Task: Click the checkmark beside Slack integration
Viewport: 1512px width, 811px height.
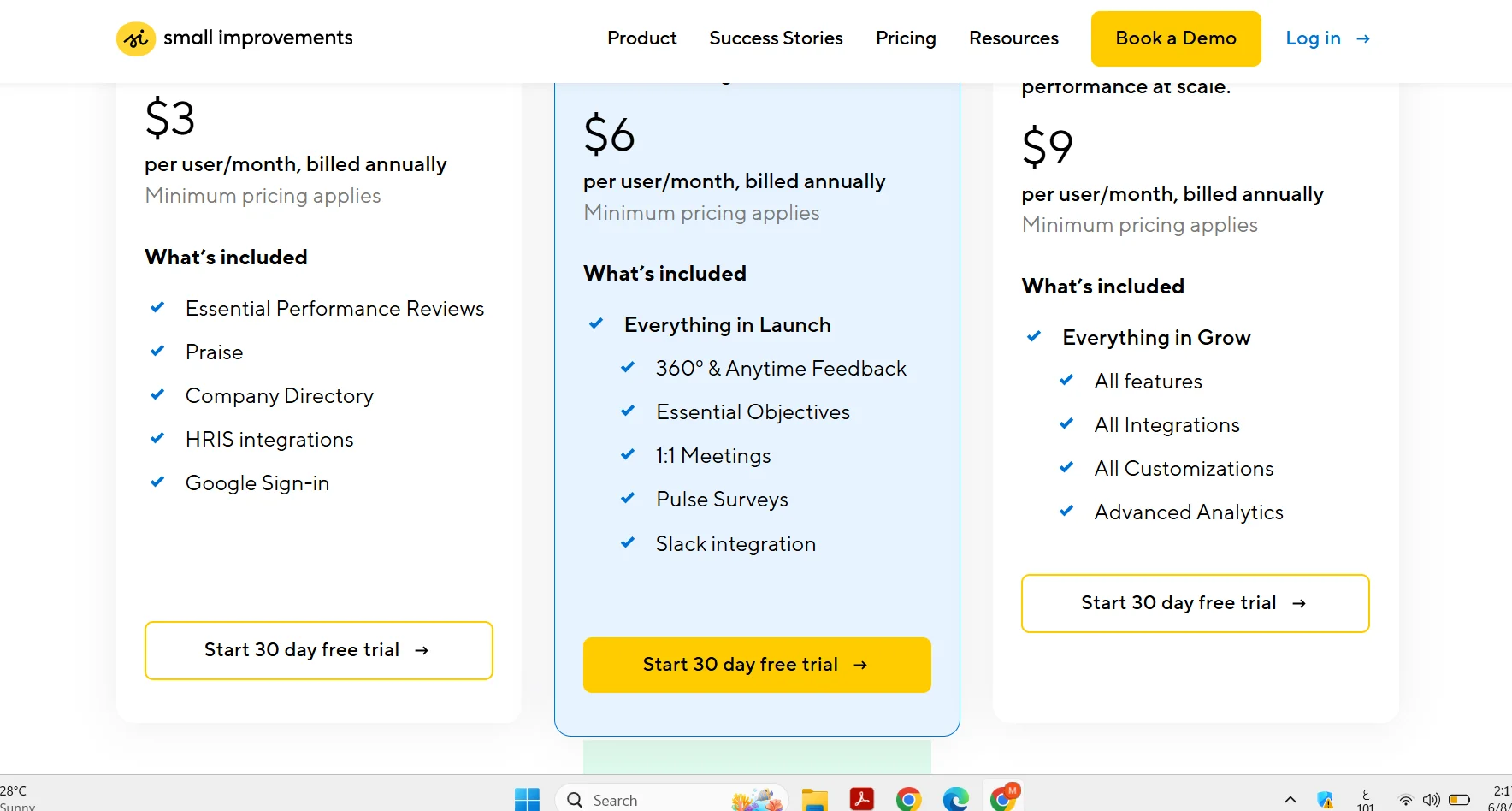Action: [628, 542]
